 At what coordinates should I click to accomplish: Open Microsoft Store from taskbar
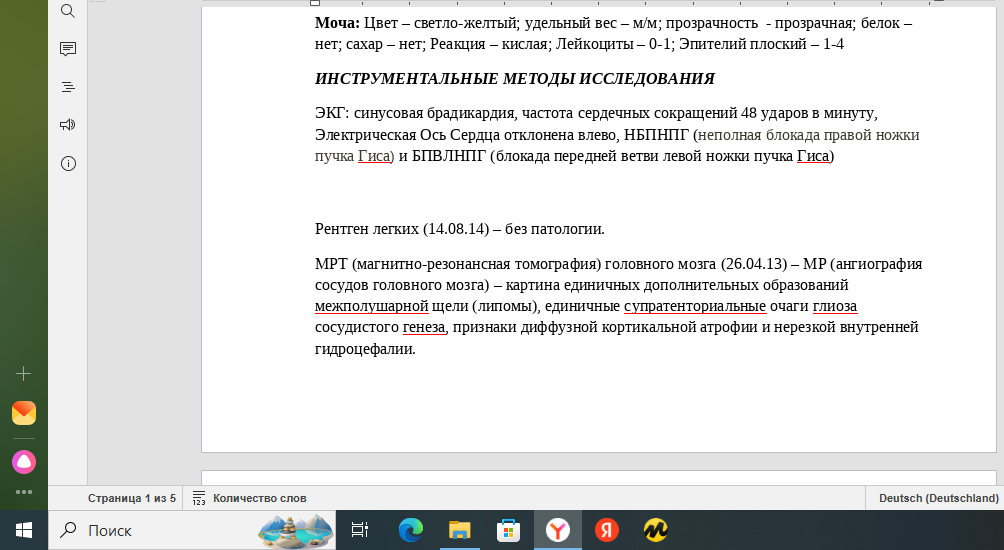(508, 530)
